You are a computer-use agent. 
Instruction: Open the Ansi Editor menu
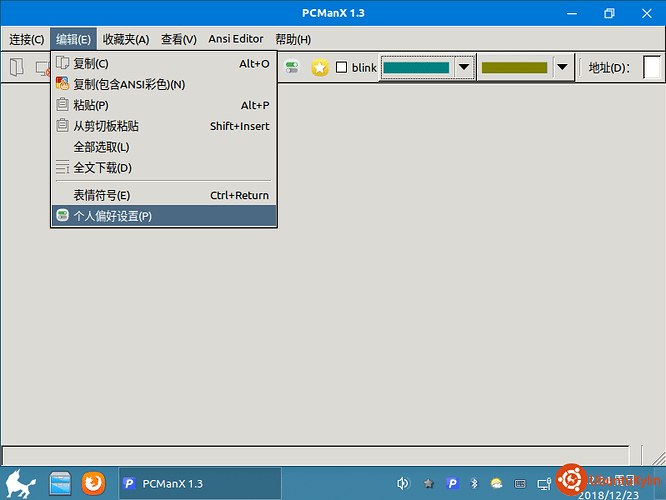pos(236,39)
